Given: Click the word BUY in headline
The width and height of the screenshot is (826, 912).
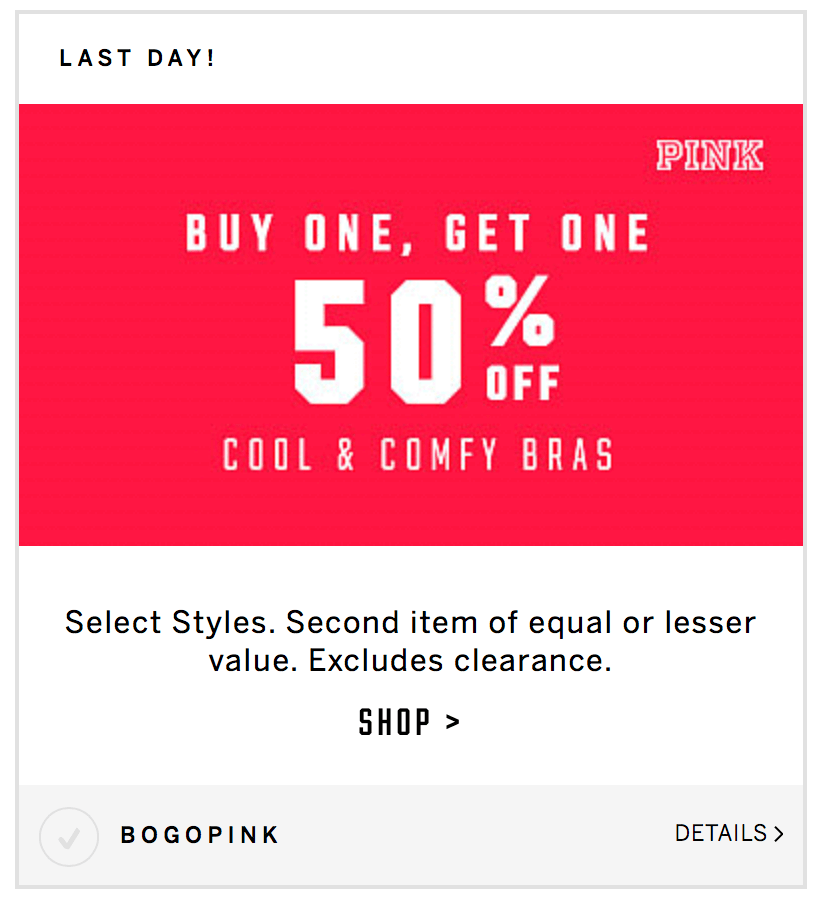Looking at the screenshot, I should (x=229, y=233).
